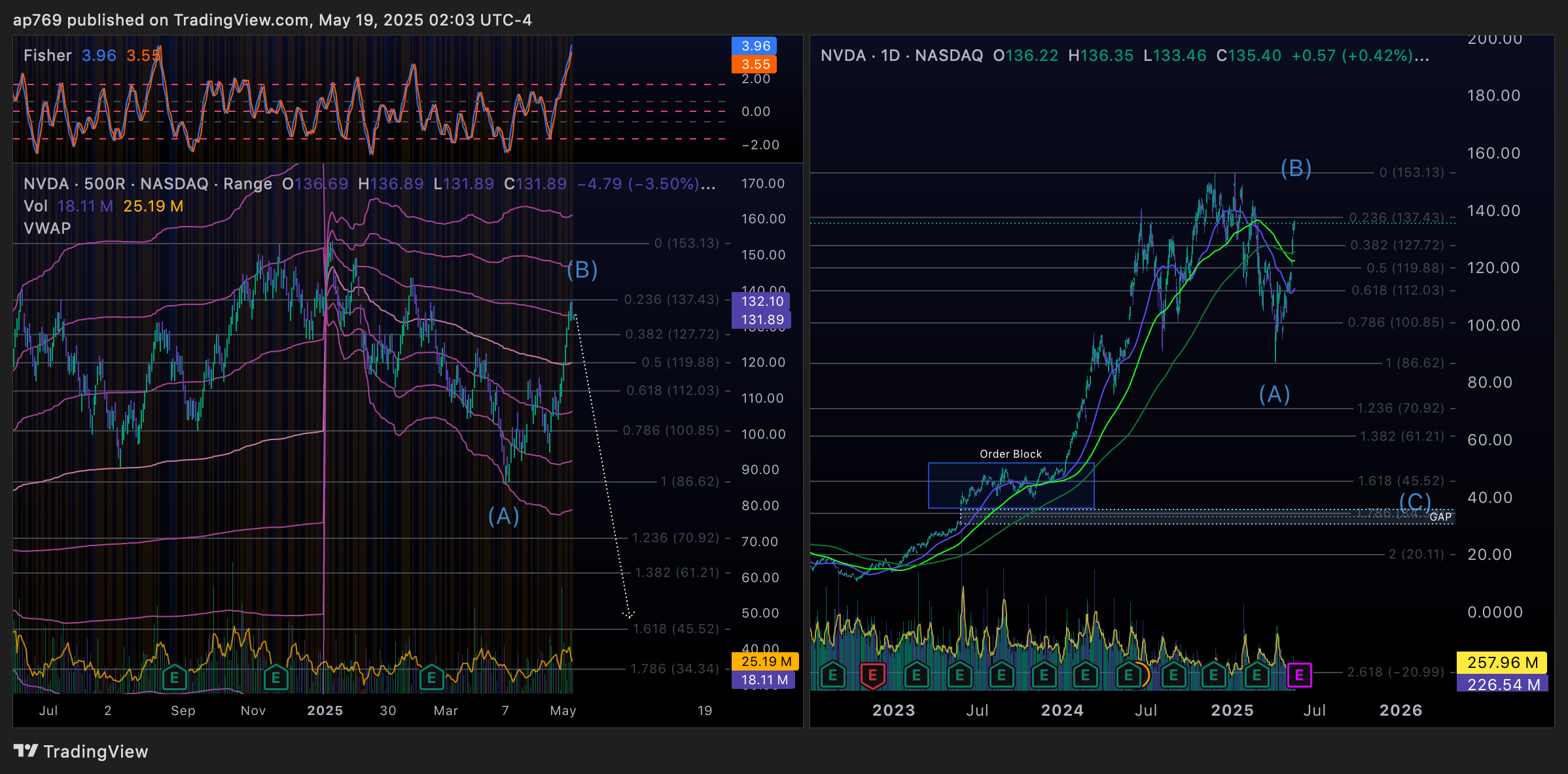Click the NVDA 1D NASDAQ chart title
The width and height of the screenshot is (1568, 774).
902,56
